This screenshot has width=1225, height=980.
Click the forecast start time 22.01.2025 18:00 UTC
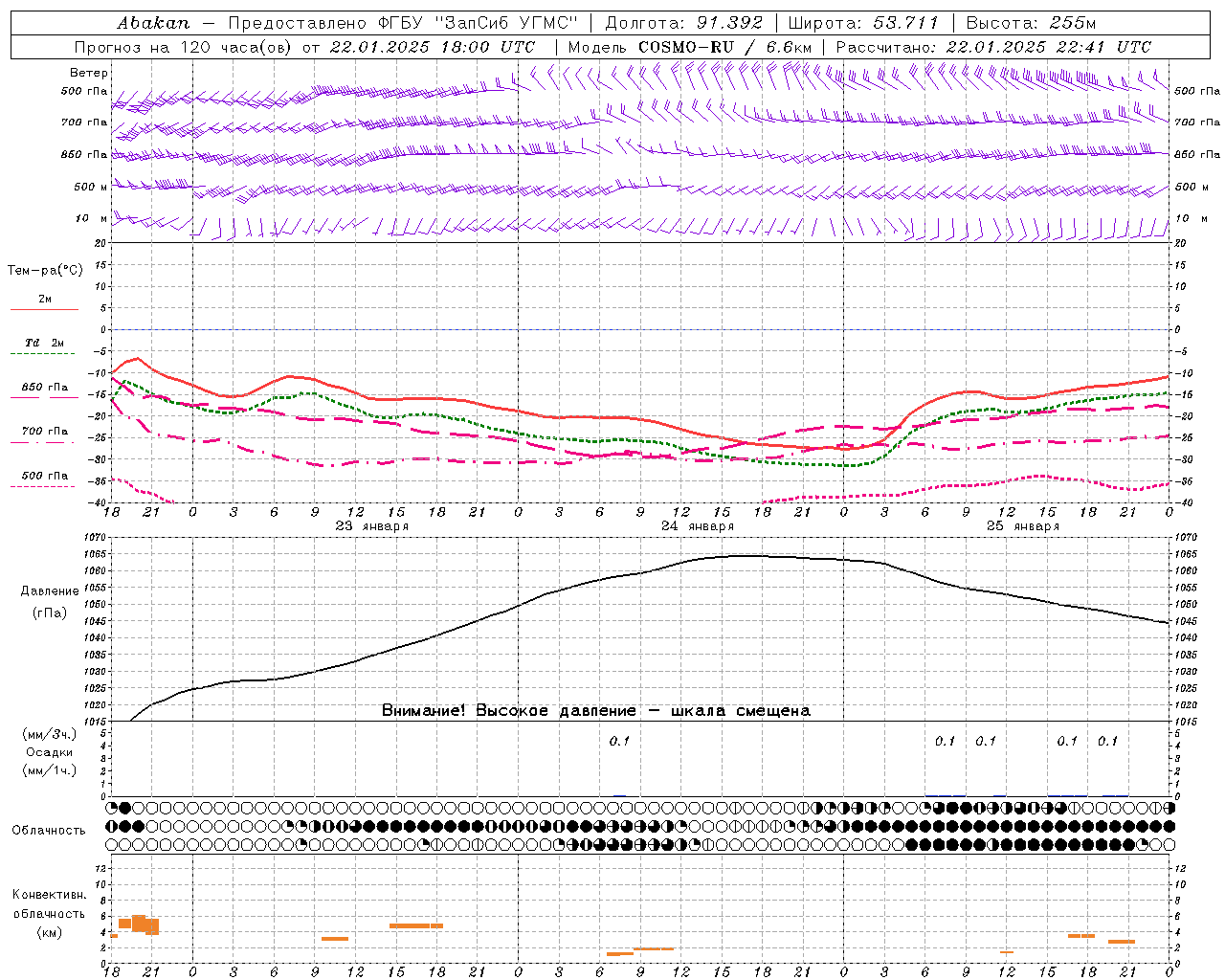click(433, 47)
